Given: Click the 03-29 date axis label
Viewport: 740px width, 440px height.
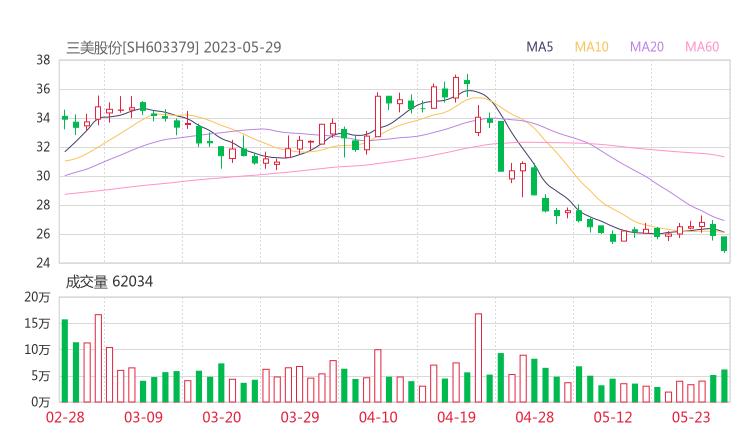Looking at the screenshot, I should click(x=300, y=417).
